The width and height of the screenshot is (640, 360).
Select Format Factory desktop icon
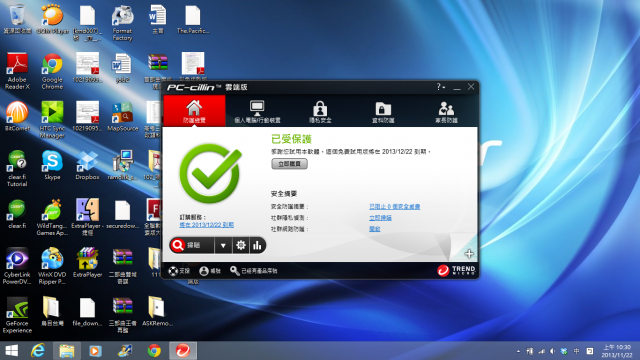122,23
